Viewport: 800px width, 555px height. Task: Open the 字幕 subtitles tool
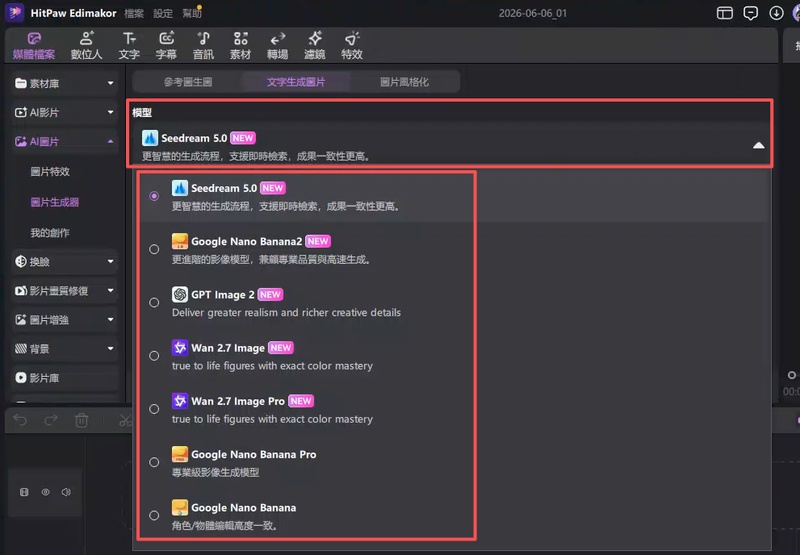pos(166,45)
